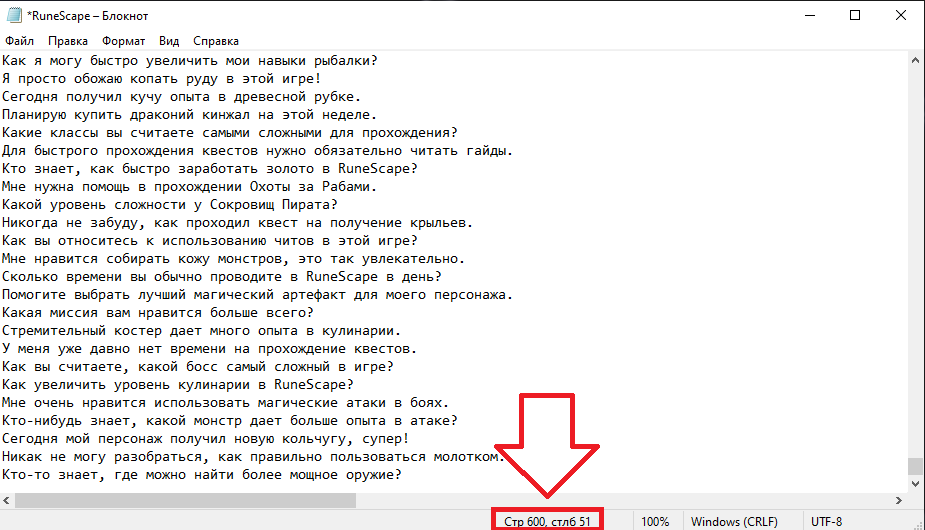Image resolution: width=925 pixels, height=530 pixels.
Task: Close the RuneScape Блокнот window
Action: tap(901, 15)
